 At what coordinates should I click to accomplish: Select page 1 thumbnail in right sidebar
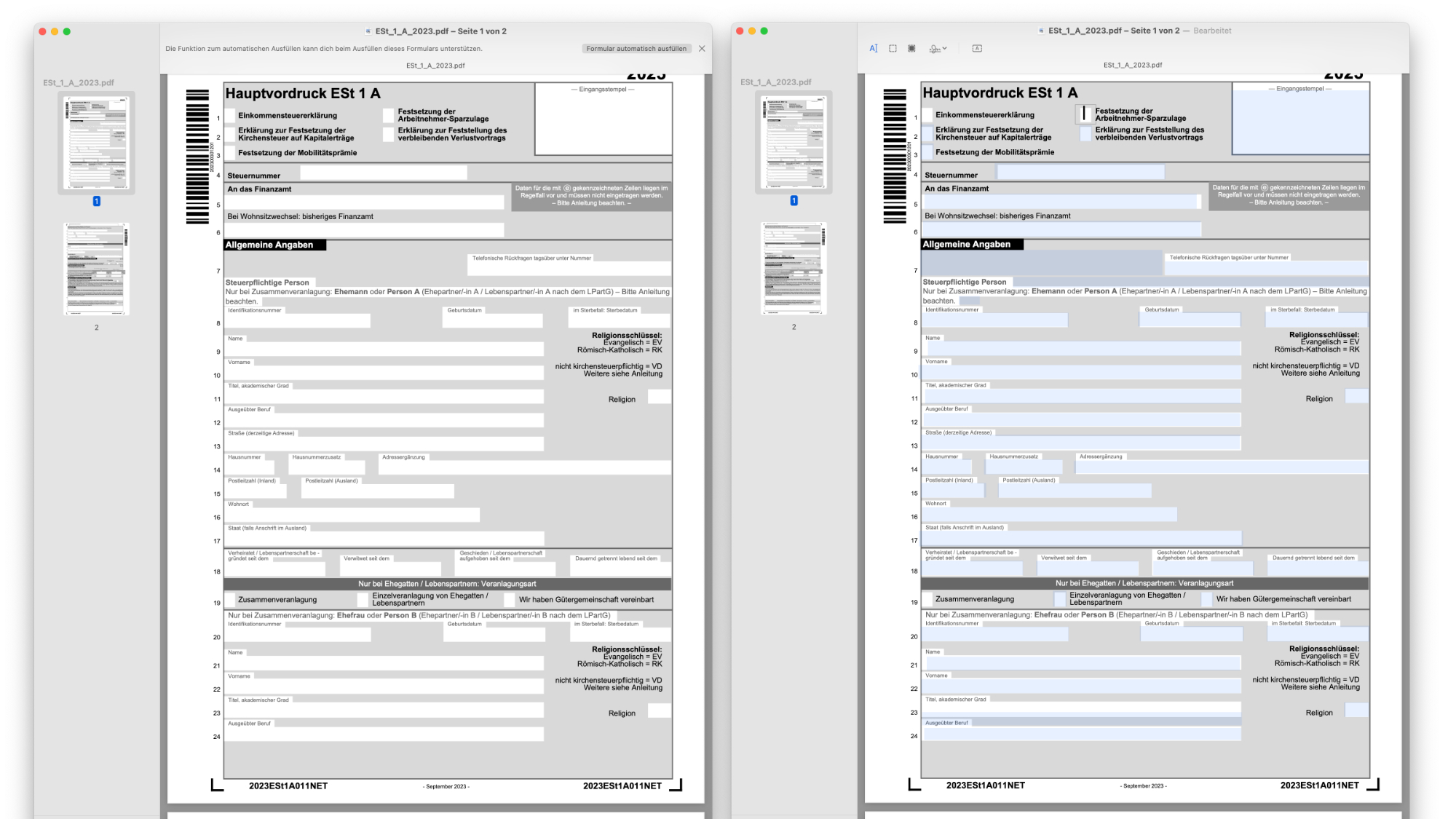pos(794,142)
